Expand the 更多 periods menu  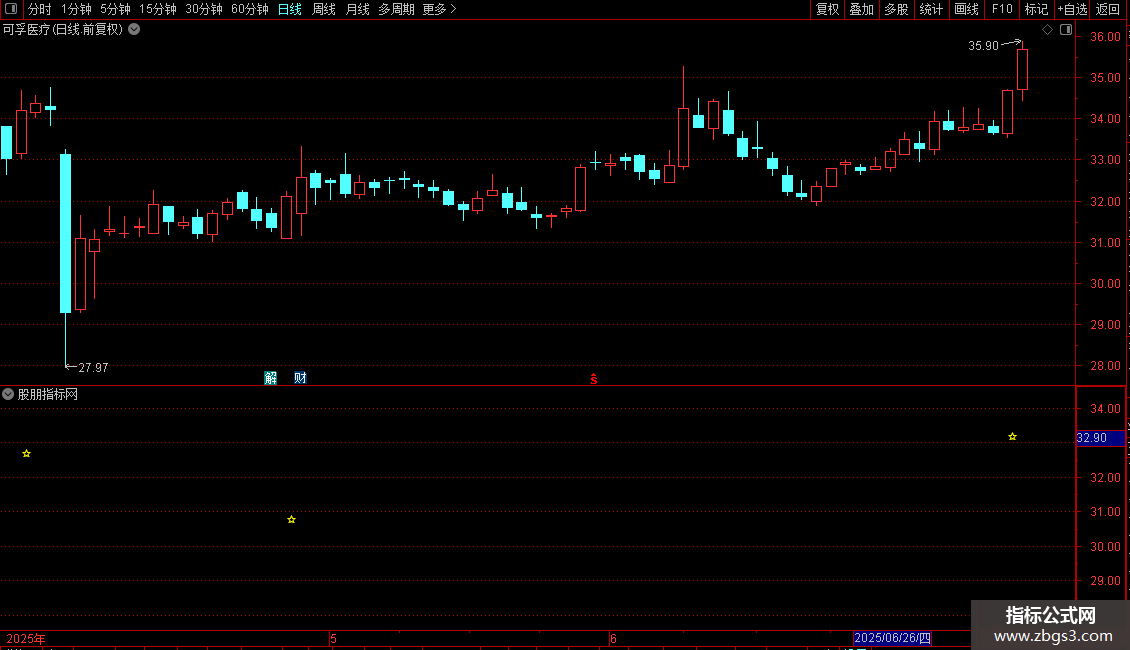[440, 9]
